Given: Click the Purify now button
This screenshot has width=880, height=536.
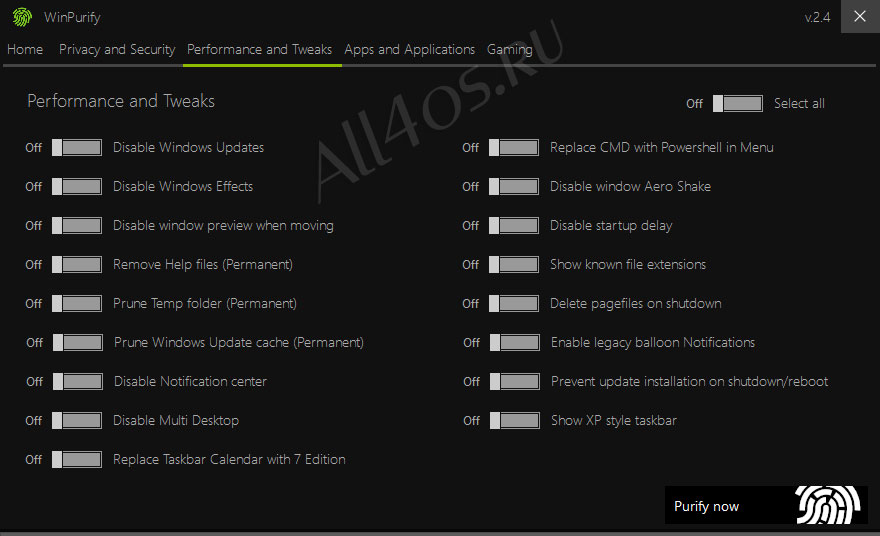Looking at the screenshot, I should coord(766,505).
